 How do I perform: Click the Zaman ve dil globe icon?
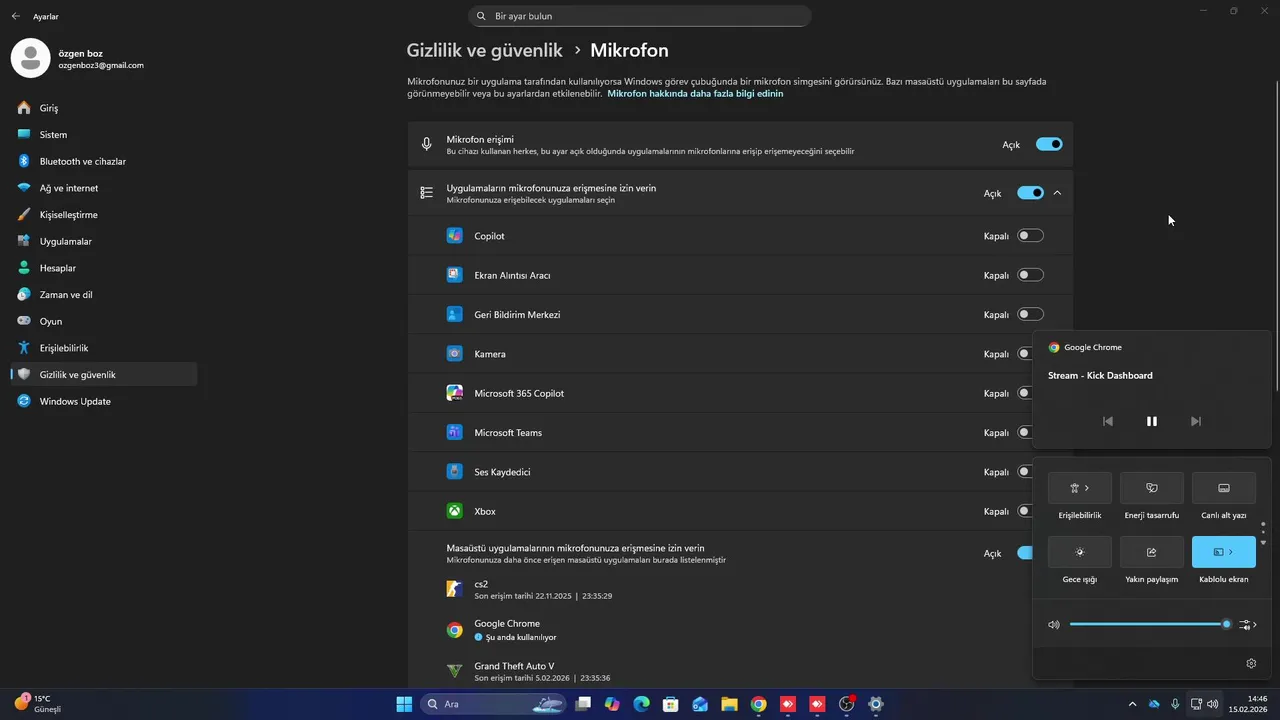tap(24, 295)
